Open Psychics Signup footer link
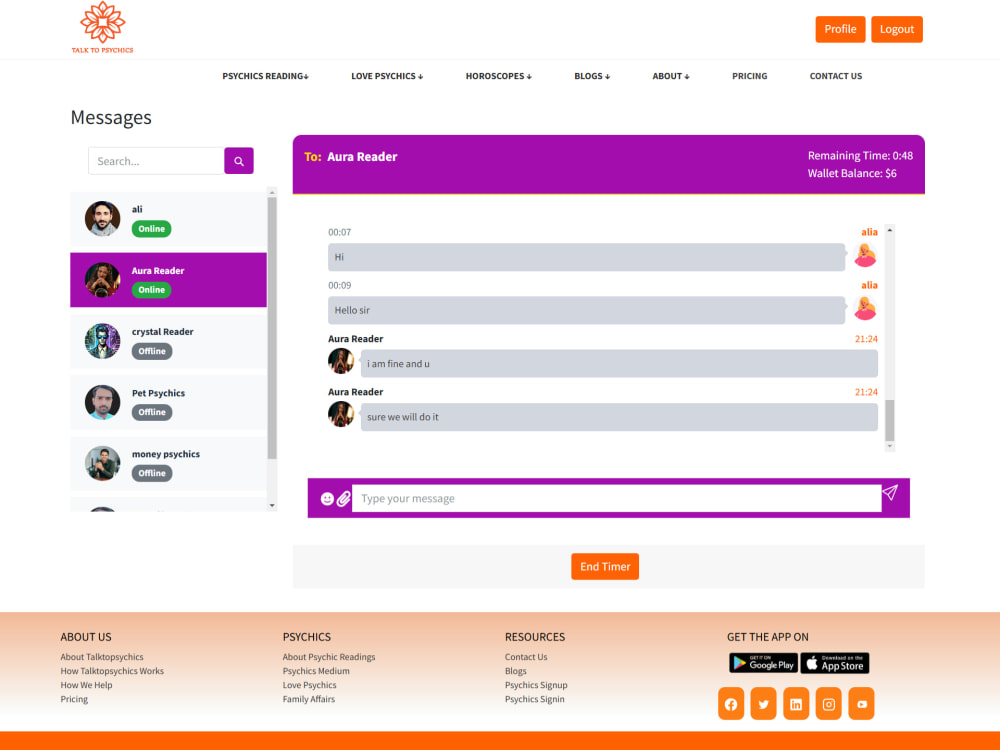Screen dimensions: 1000x750 click(536, 685)
